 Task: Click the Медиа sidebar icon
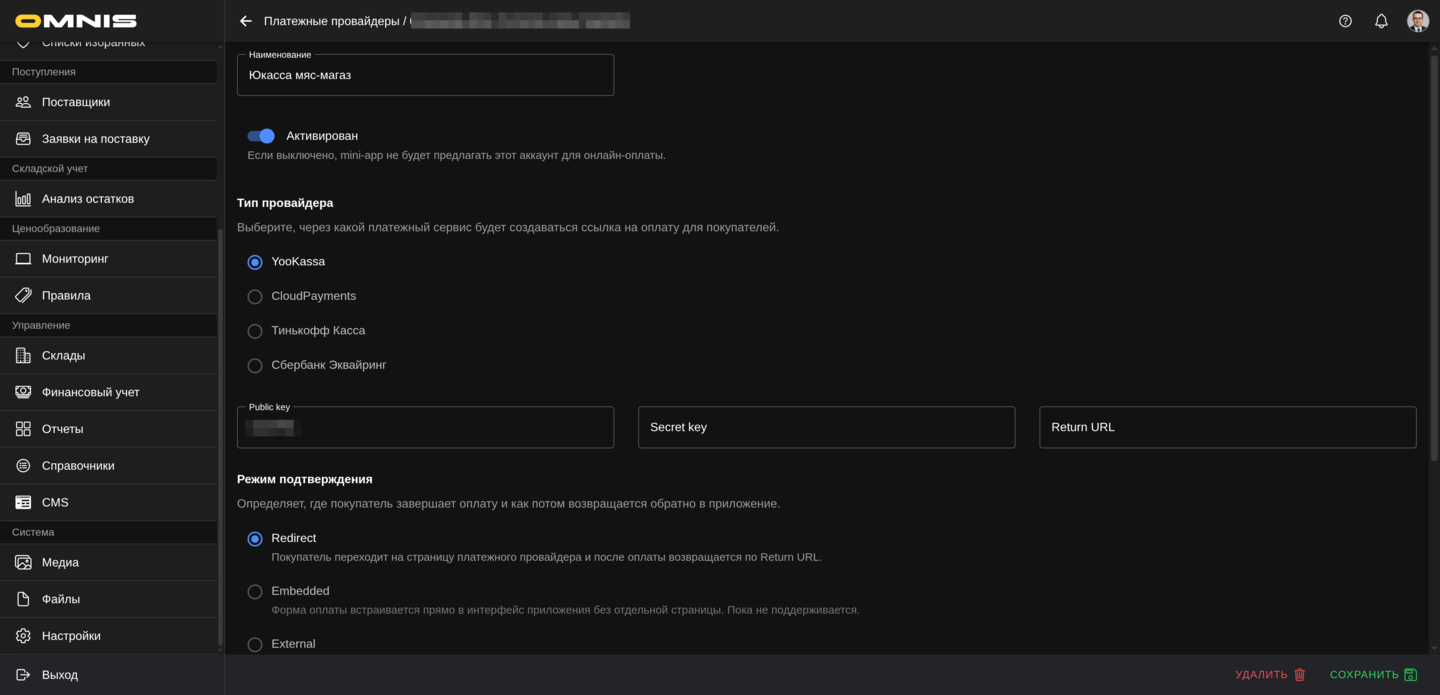click(x=23, y=563)
